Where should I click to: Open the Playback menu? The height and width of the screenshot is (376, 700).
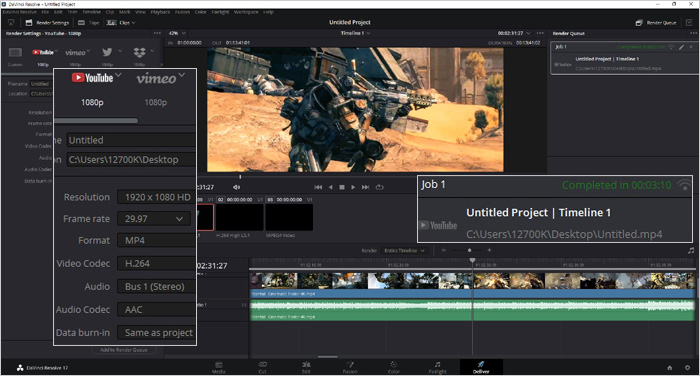(160, 12)
